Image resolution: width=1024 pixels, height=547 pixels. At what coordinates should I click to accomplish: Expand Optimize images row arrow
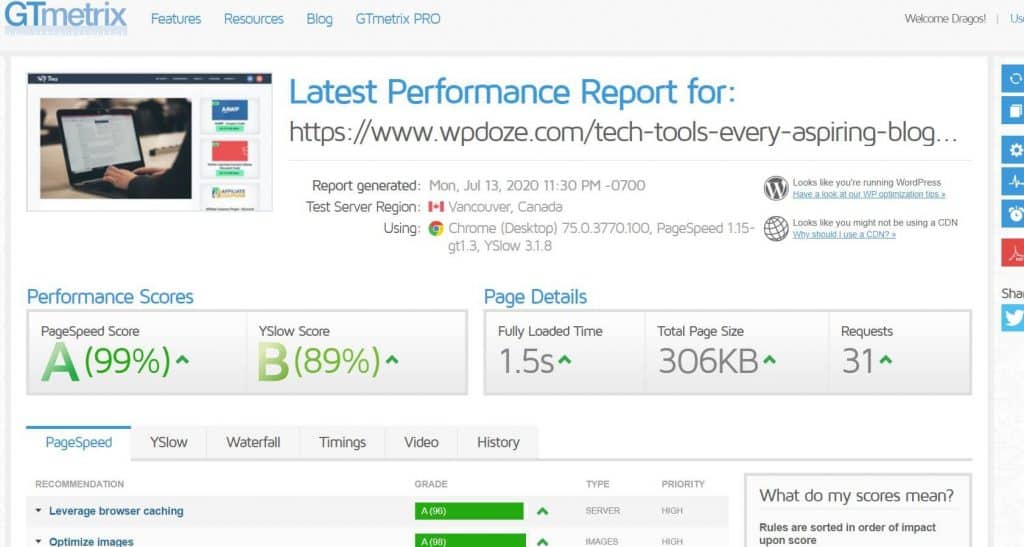click(39, 541)
